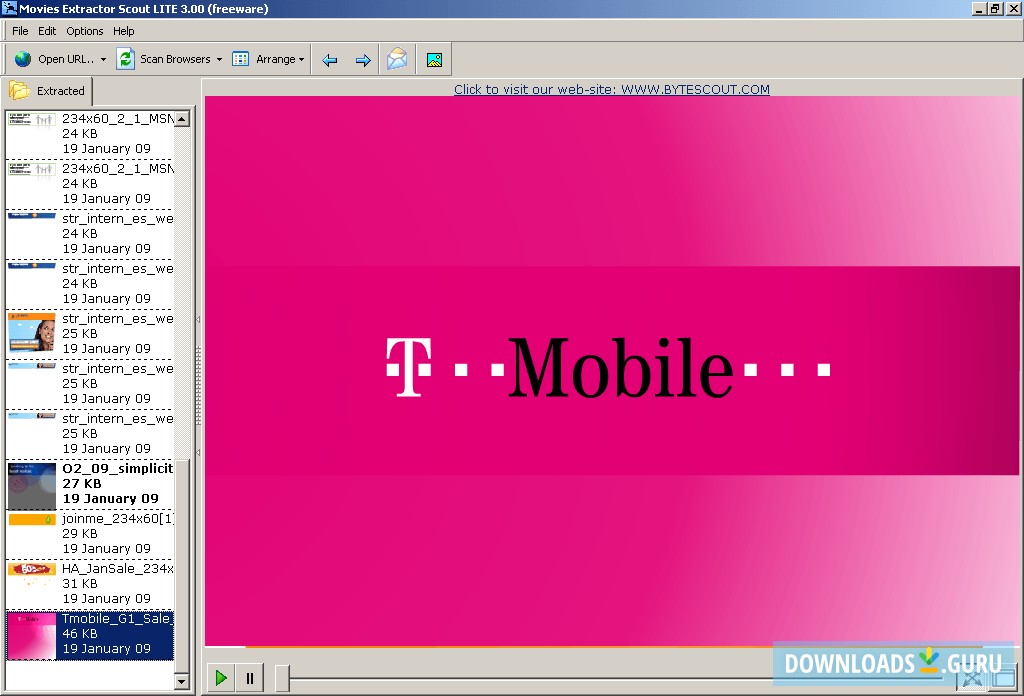Go to next item with right arrow
Viewport: 1024px width, 696px height.
coord(363,60)
